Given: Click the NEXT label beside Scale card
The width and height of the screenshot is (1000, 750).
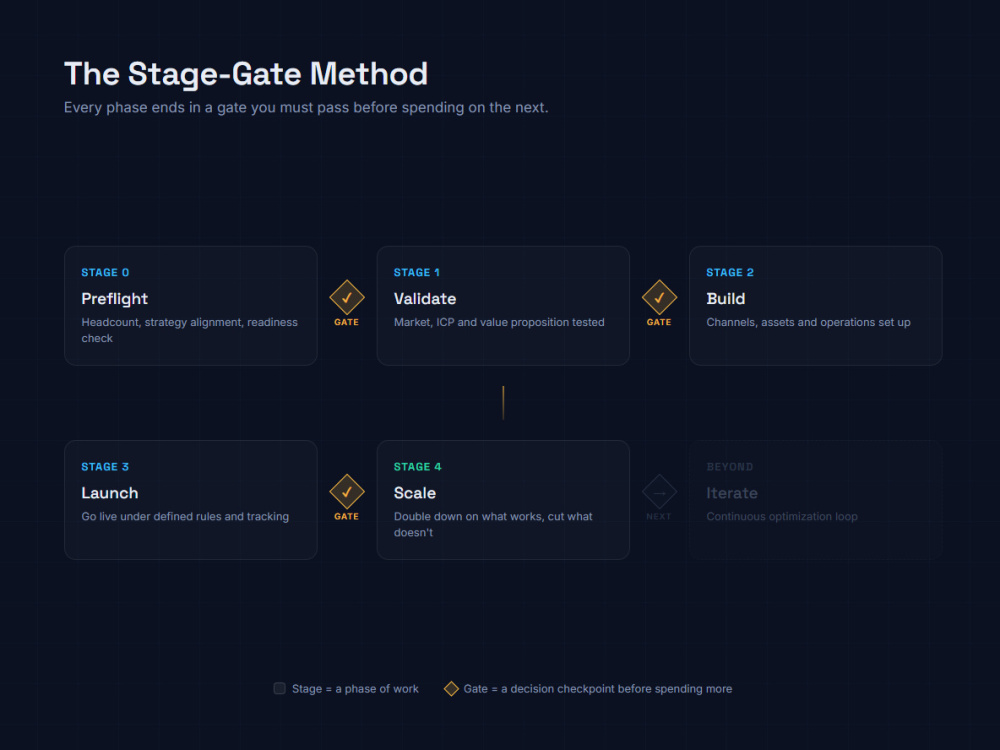Looking at the screenshot, I should (659, 517).
